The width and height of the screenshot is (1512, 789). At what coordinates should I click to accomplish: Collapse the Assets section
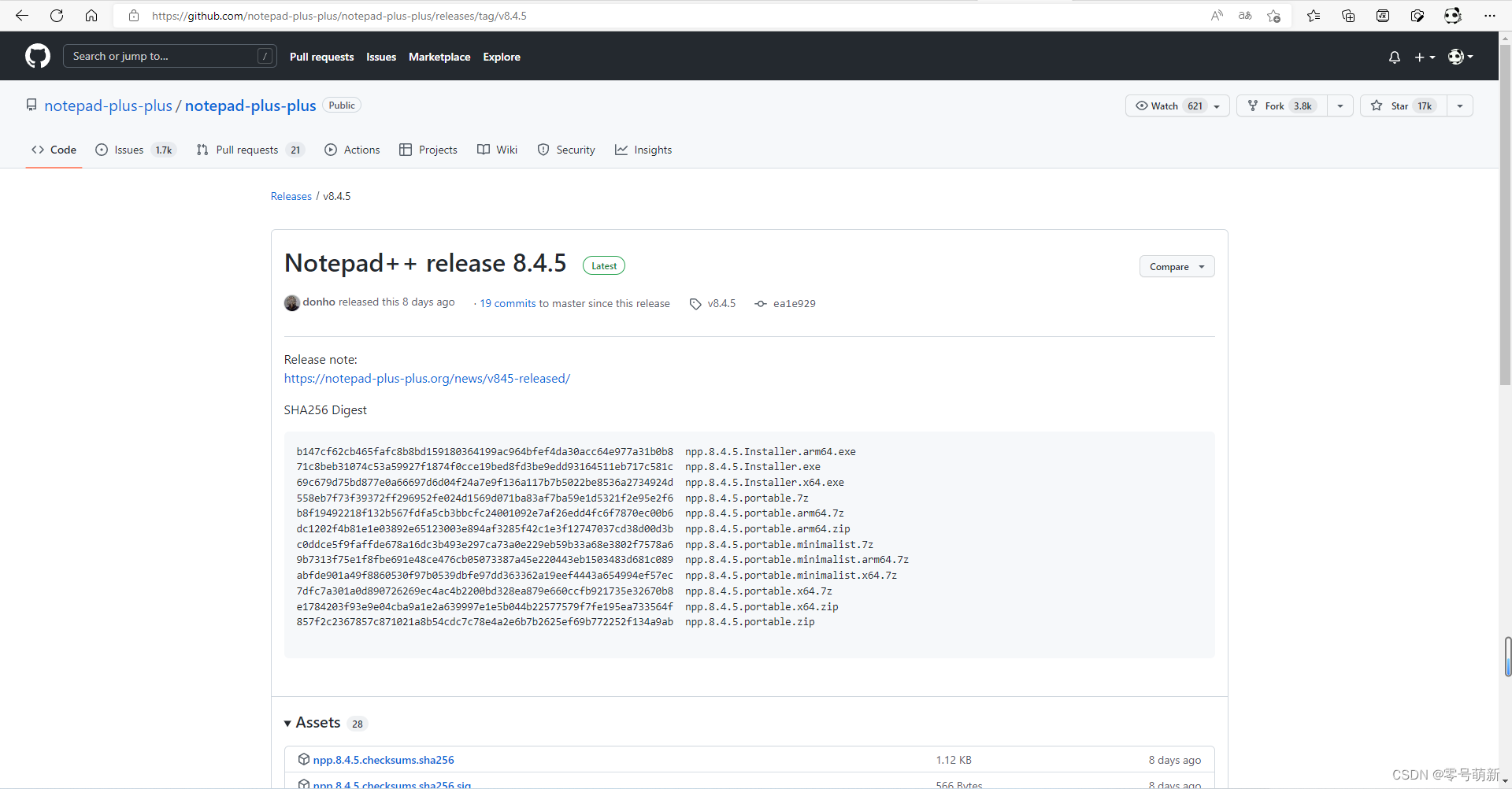pyautogui.click(x=313, y=723)
